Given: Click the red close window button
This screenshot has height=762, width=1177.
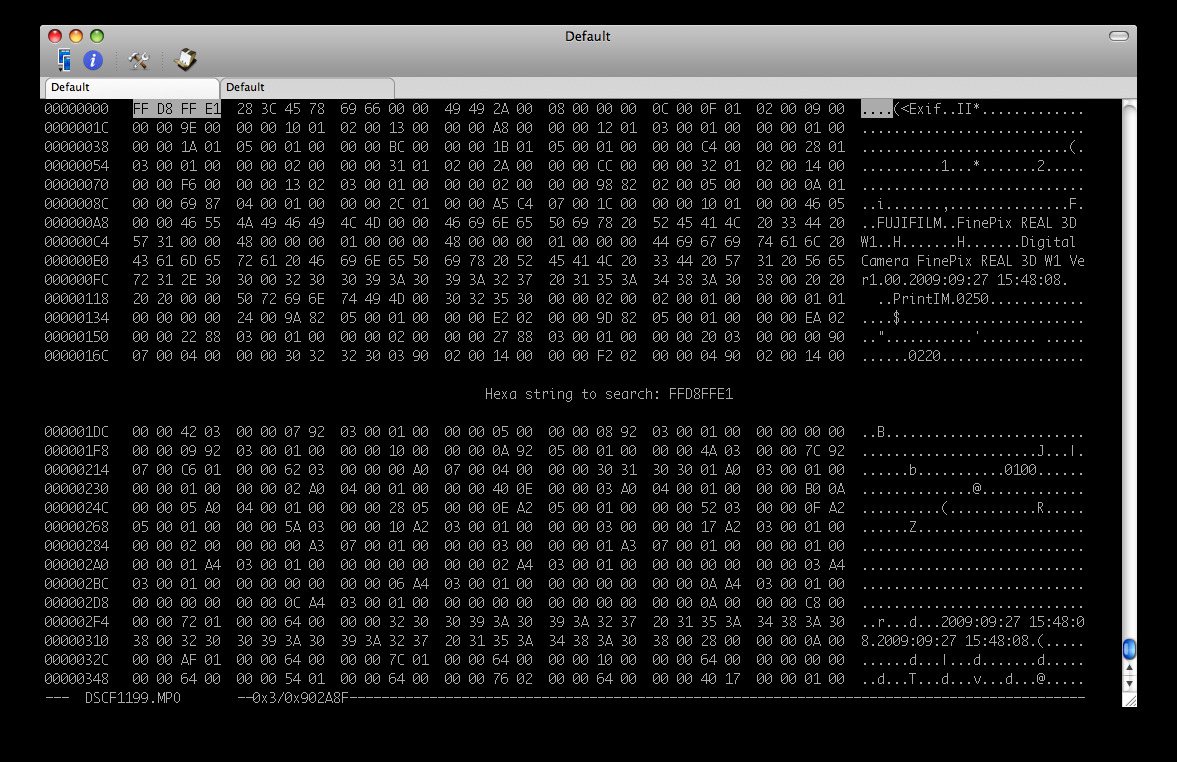Looking at the screenshot, I should pyautogui.click(x=55, y=36).
